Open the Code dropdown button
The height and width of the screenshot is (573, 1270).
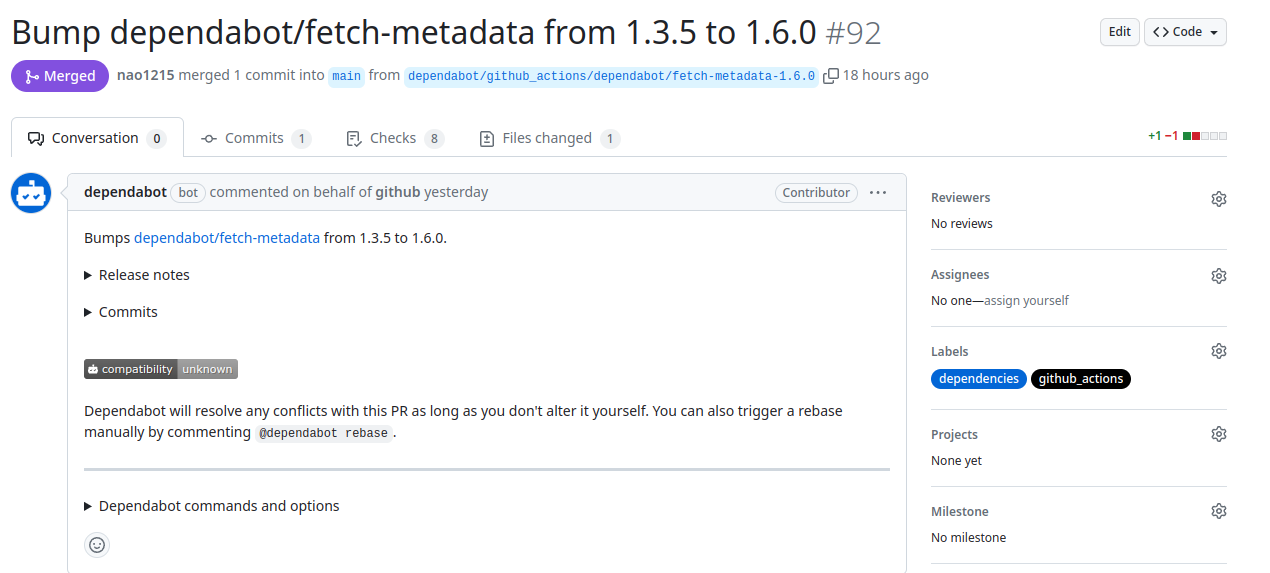1185,32
